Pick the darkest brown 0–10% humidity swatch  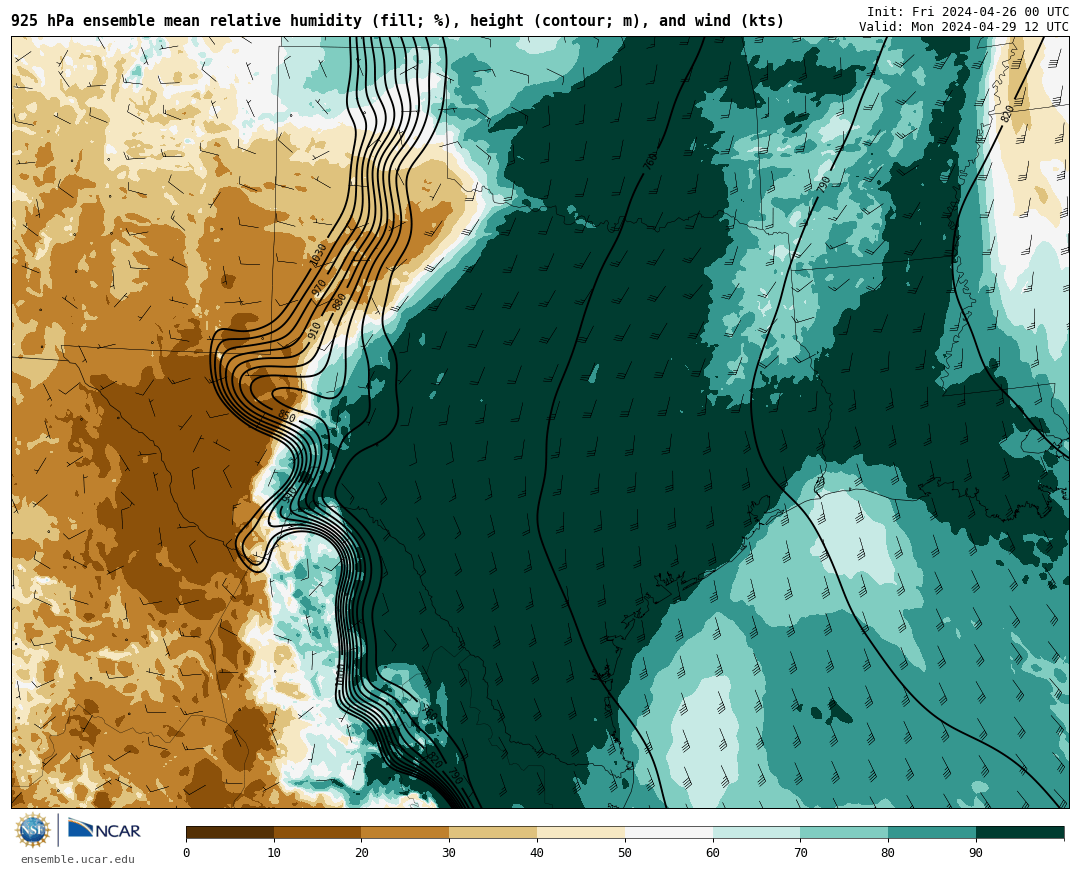(x=230, y=832)
